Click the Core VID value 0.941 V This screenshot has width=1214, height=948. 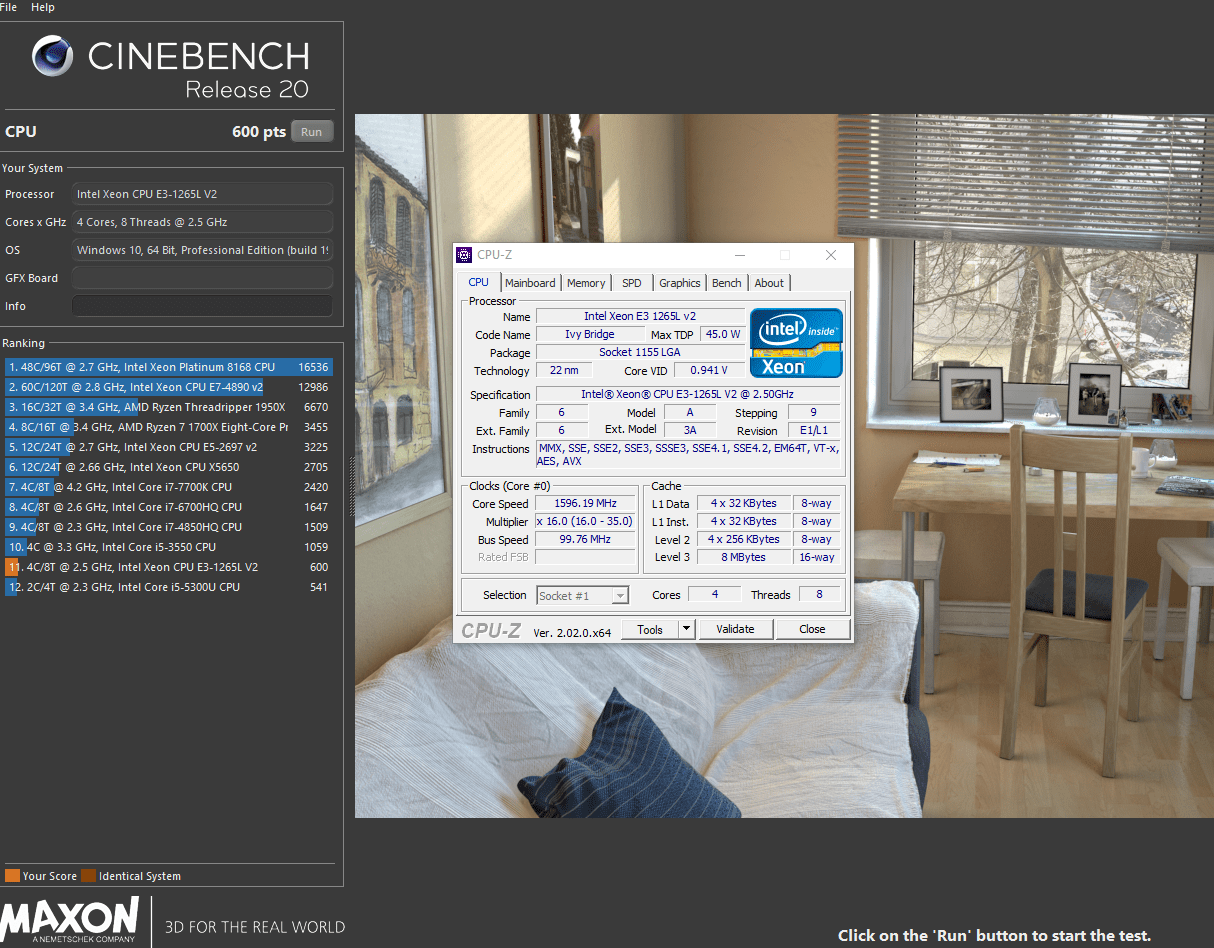click(709, 370)
